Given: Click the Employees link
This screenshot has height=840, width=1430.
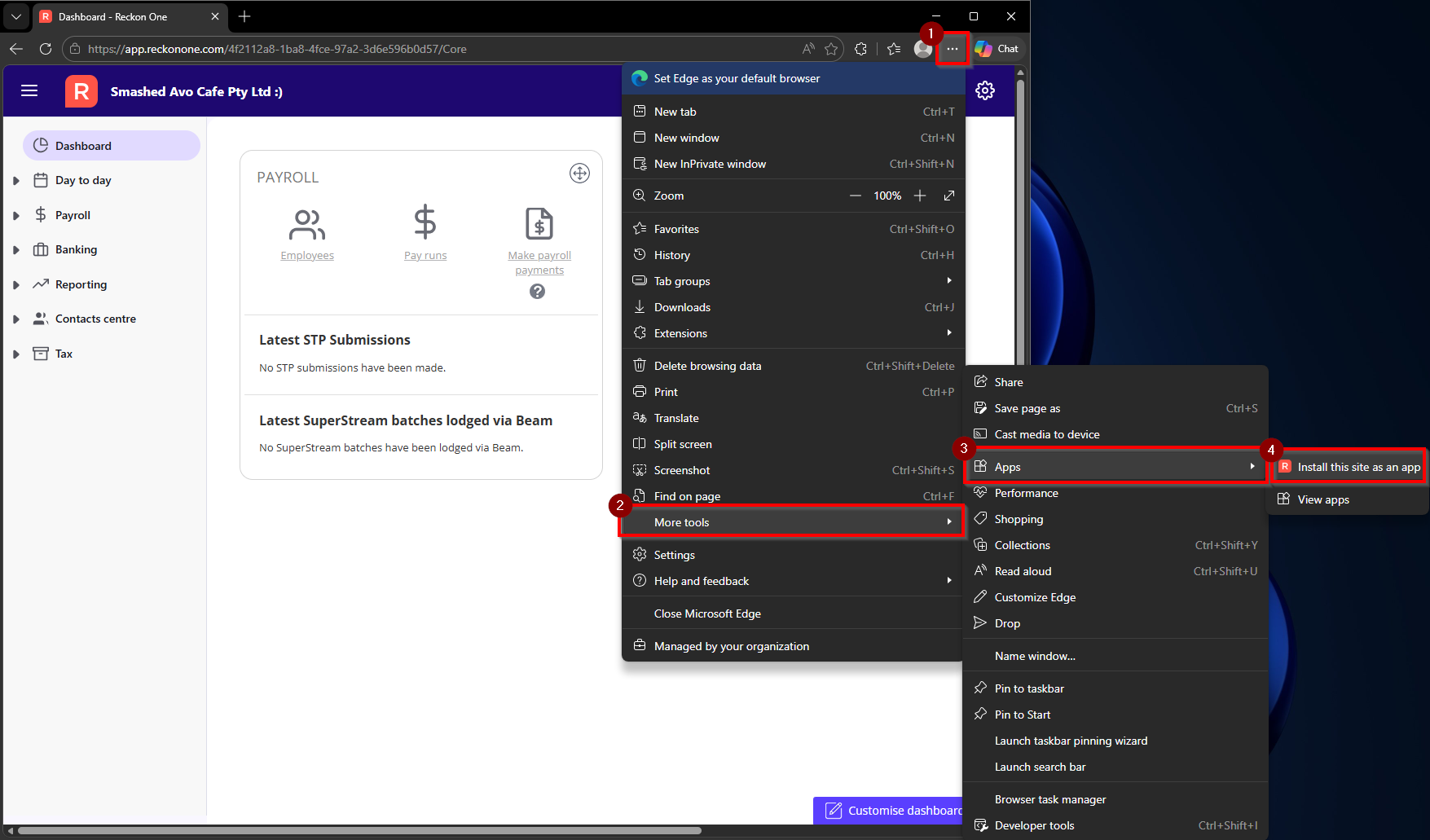Looking at the screenshot, I should (307, 256).
